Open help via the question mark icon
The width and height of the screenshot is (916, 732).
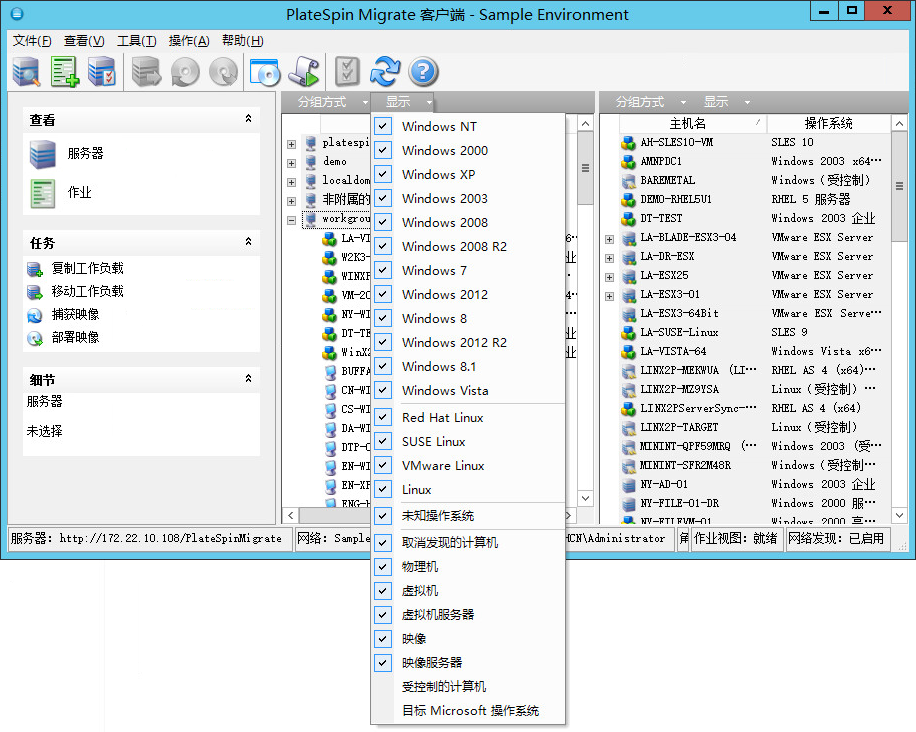pos(424,71)
